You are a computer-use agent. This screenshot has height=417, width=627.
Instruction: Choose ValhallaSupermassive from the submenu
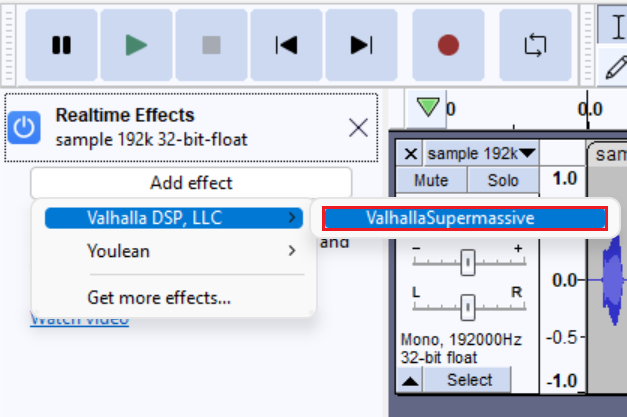pyautogui.click(x=465, y=218)
